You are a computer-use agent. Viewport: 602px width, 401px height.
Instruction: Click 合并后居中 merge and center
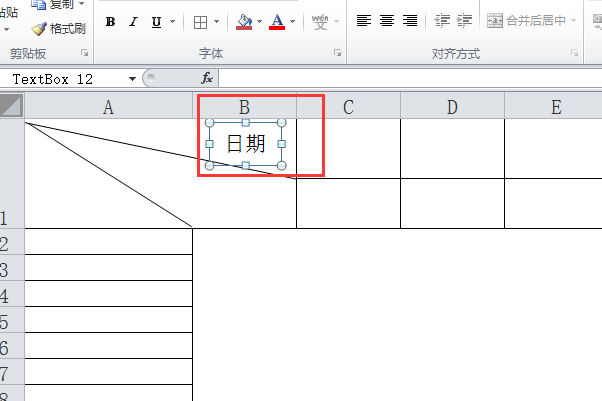[526, 20]
